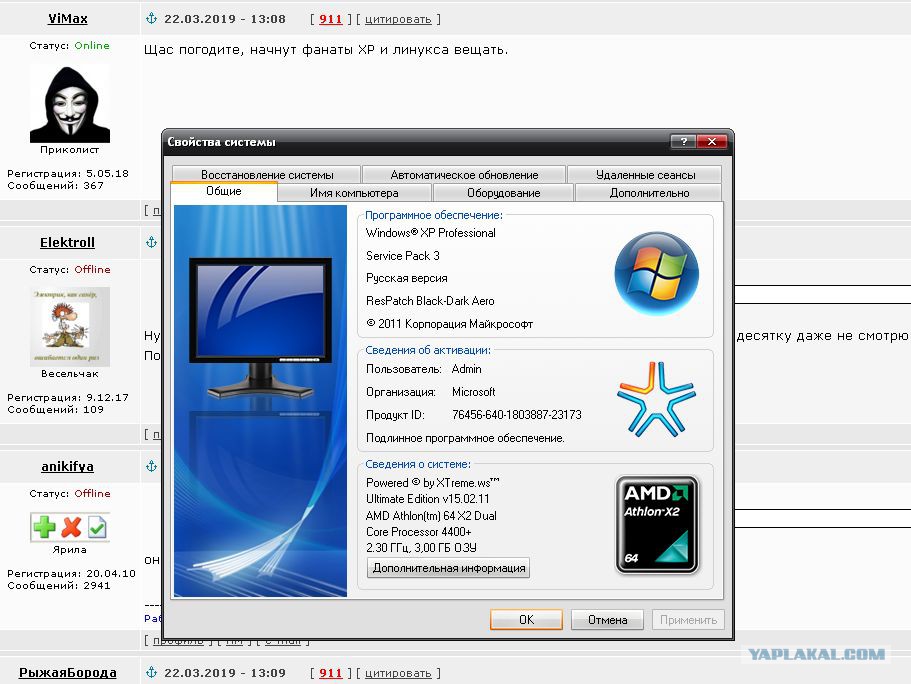Click the monitor illustration in the dialog
Viewport: 911px width, 684px height.
click(x=260, y=328)
